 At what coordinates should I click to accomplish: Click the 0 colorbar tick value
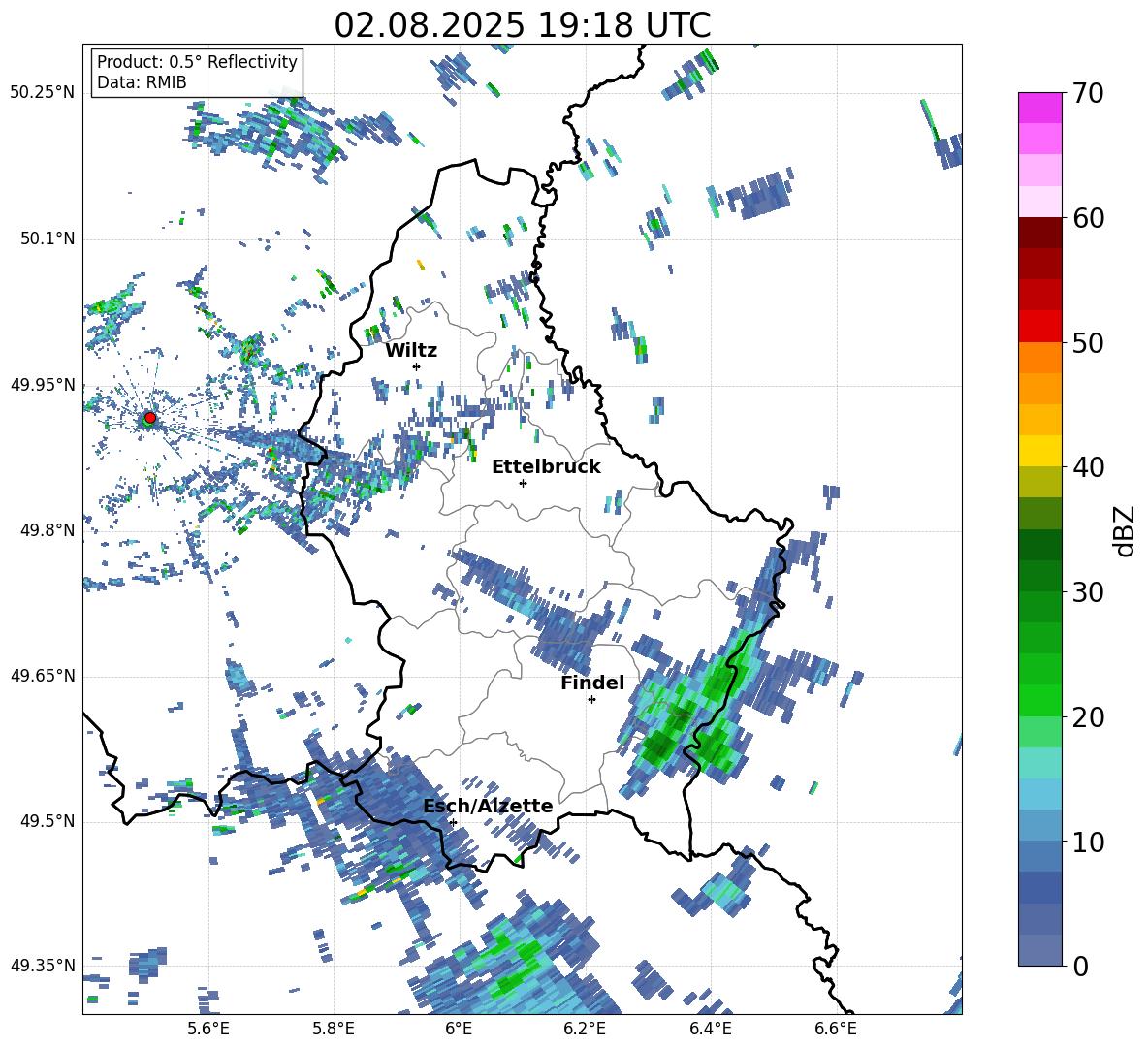click(1080, 966)
